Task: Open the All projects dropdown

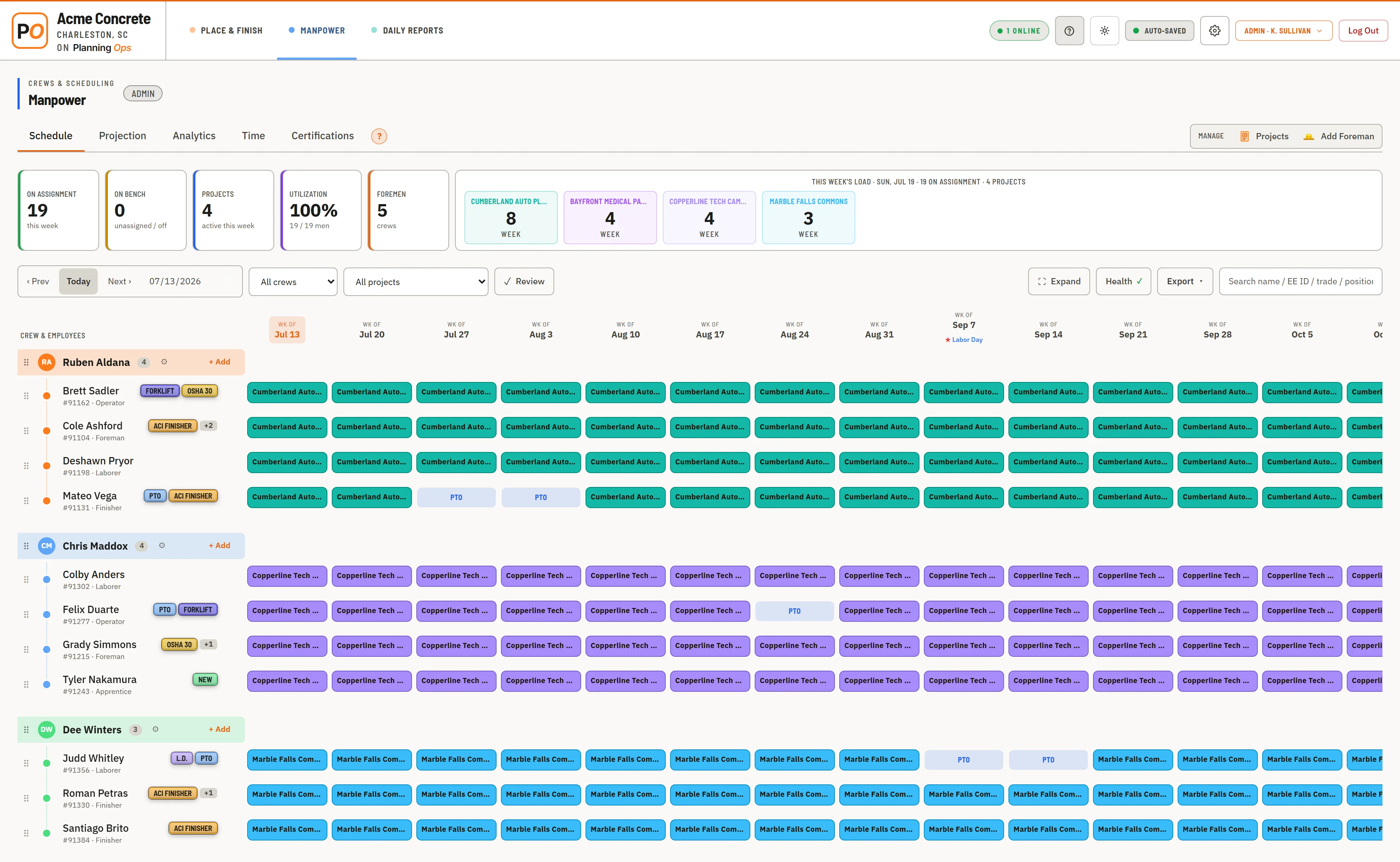Action: [x=416, y=282]
